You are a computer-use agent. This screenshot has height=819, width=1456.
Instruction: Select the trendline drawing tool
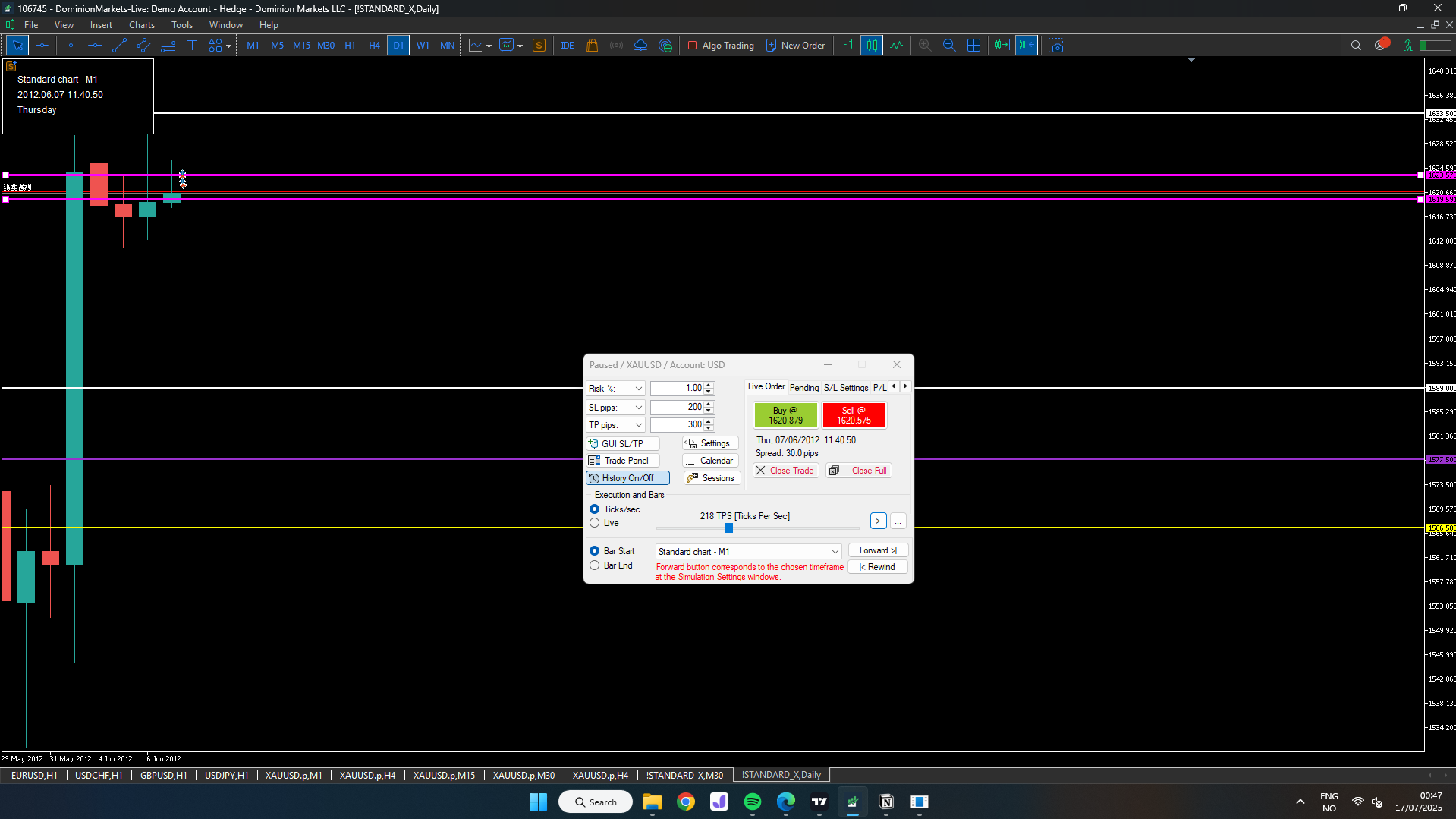coord(119,46)
